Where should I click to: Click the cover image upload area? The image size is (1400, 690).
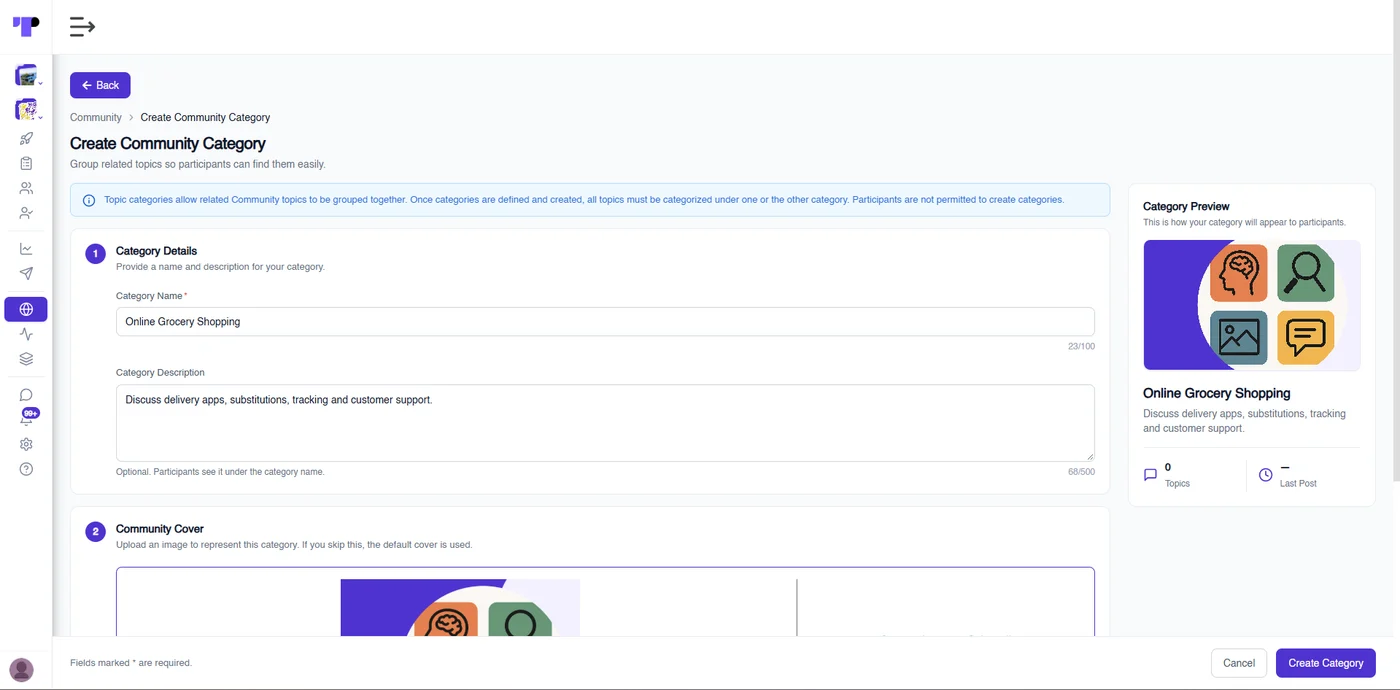[x=605, y=602]
